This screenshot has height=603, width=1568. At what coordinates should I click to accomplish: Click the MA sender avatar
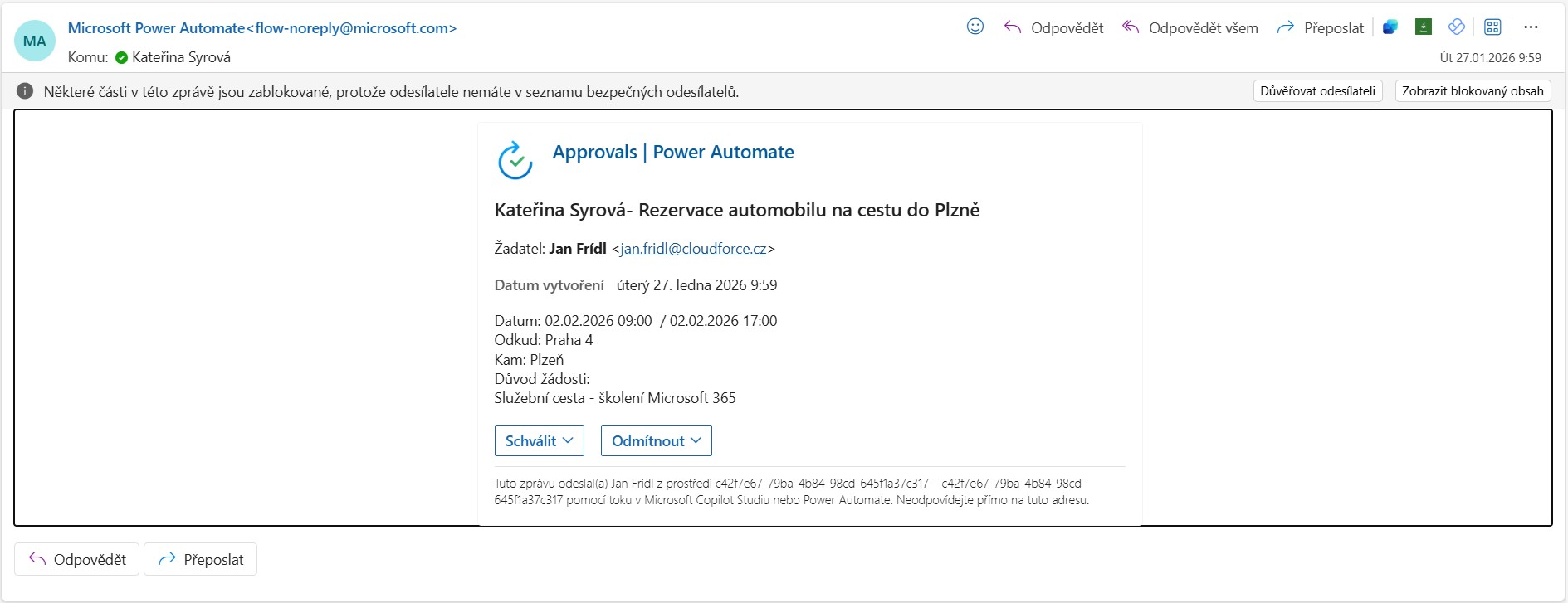(x=35, y=41)
